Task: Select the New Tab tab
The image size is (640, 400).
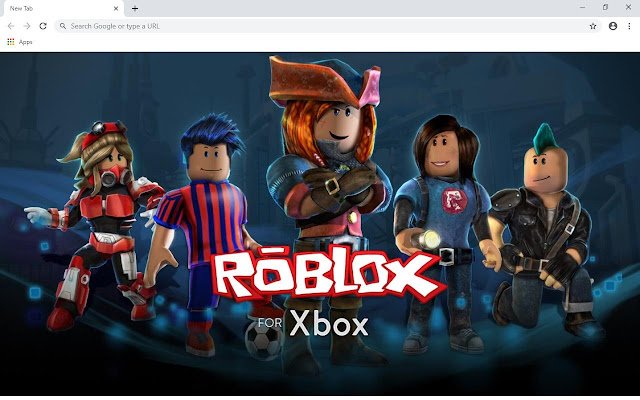Action: pos(63,9)
